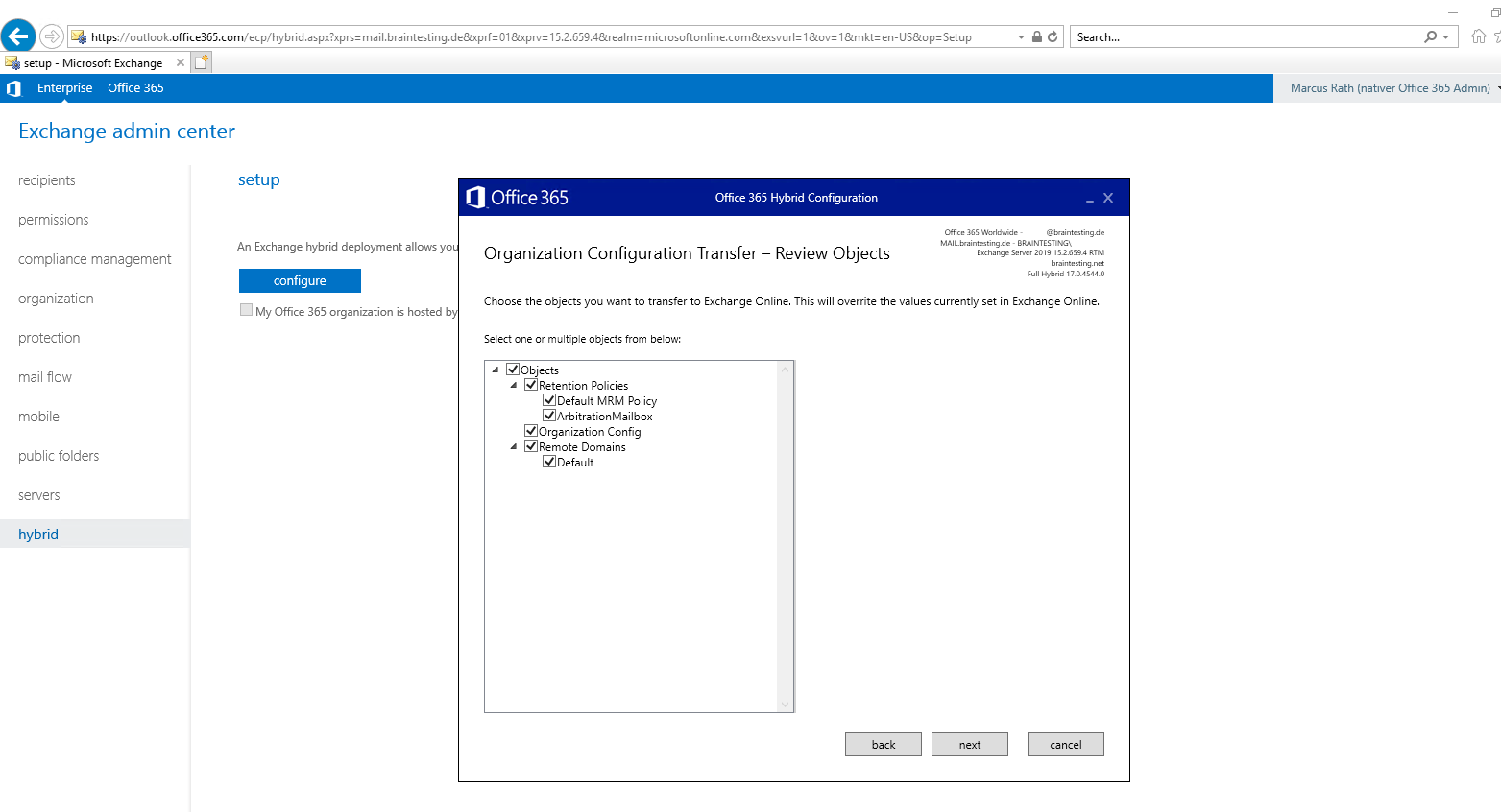This screenshot has width=1501, height=812.
Task: Select the Organization Config label
Action: point(590,432)
